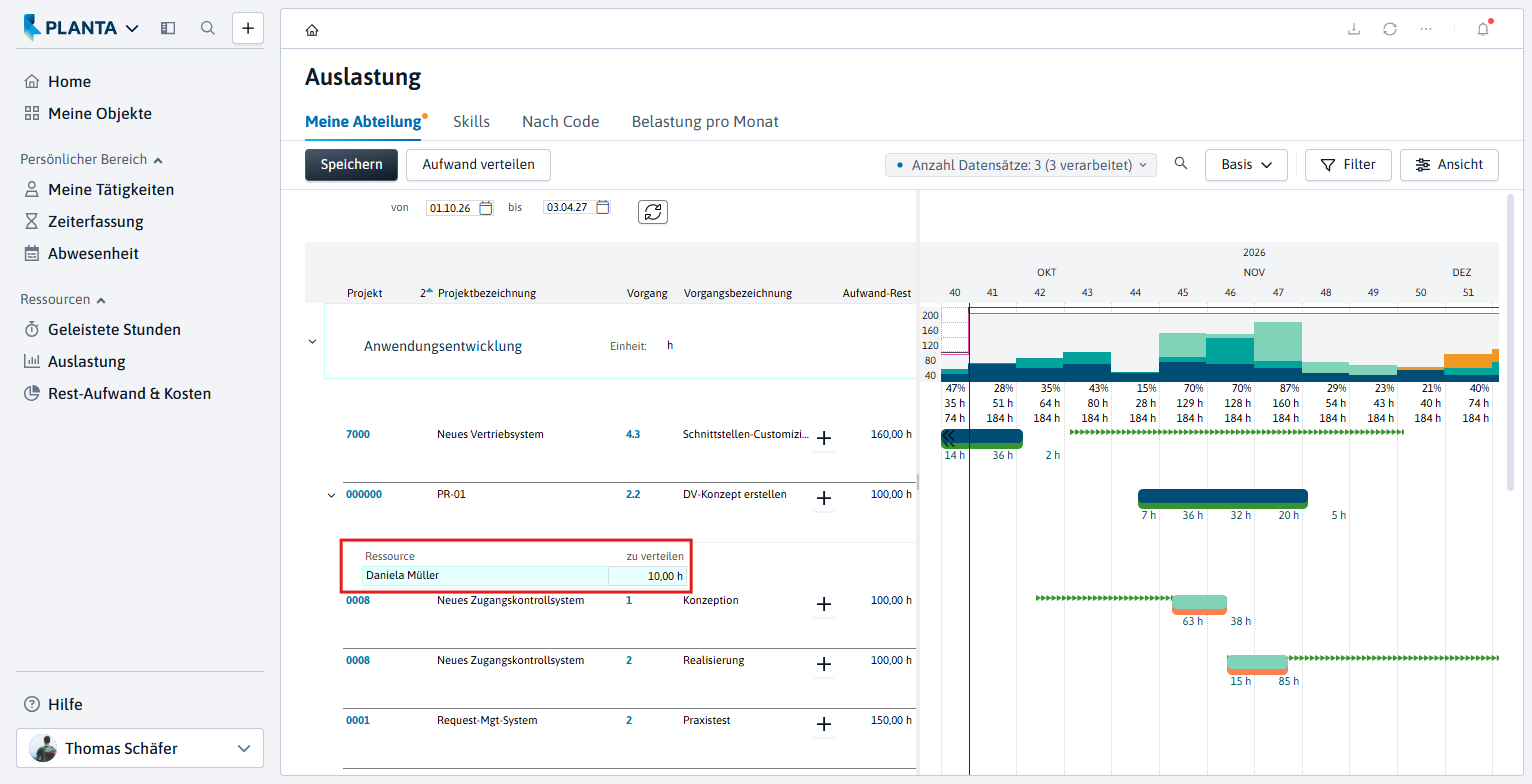Image resolution: width=1532 pixels, height=784 pixels.
Task: Open the Basis dropdown
Action: pos(1246,165)
